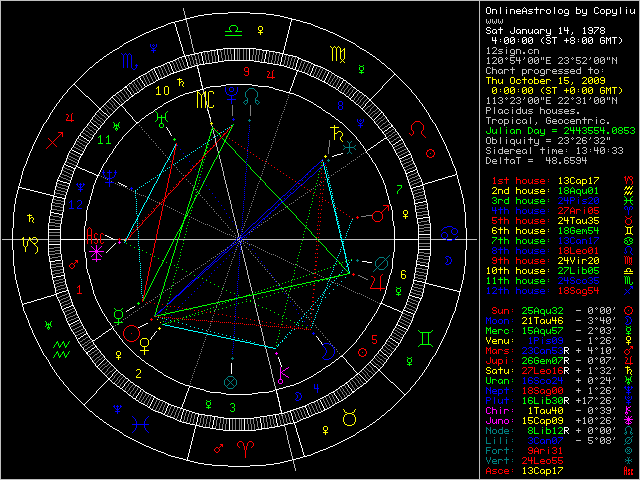Click the OnlineAstrolog by Copyliu title

552,10
